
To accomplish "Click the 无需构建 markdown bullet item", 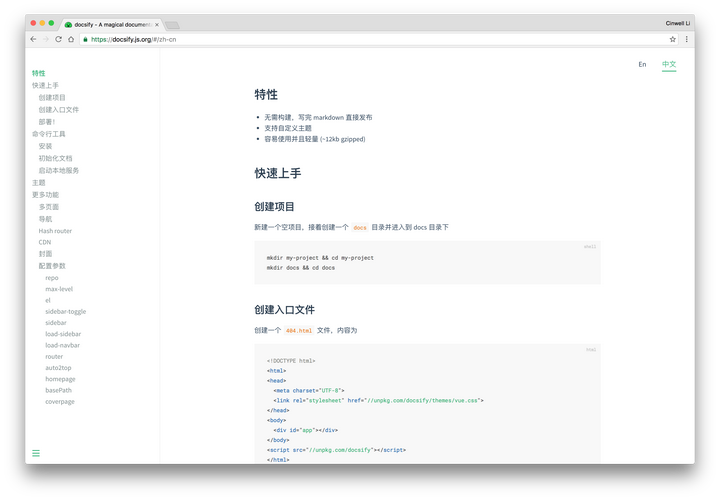I will pos(318,118).
